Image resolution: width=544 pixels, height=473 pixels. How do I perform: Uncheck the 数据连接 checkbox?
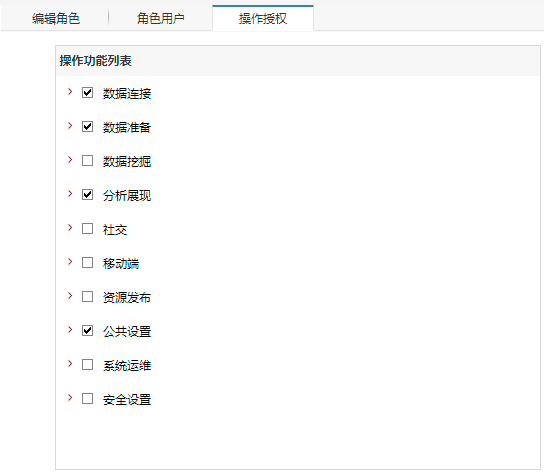[87, 92]
